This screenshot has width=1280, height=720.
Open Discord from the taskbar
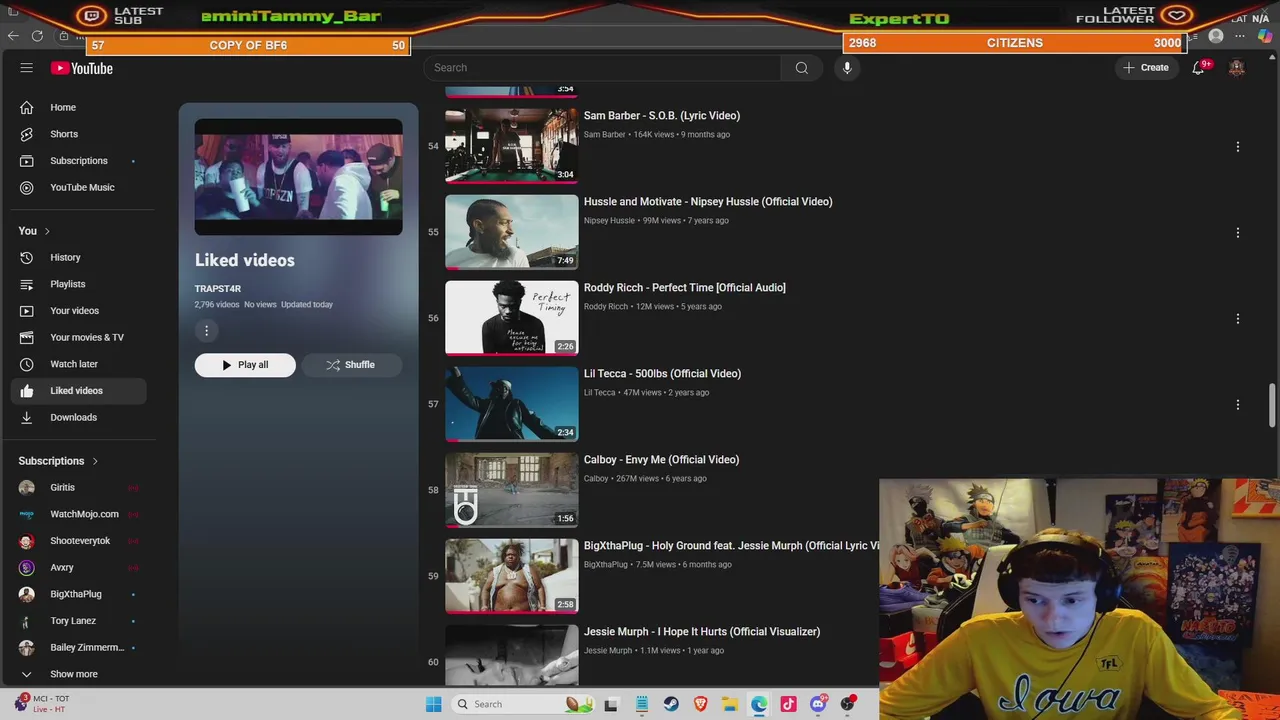pos(818,704)
